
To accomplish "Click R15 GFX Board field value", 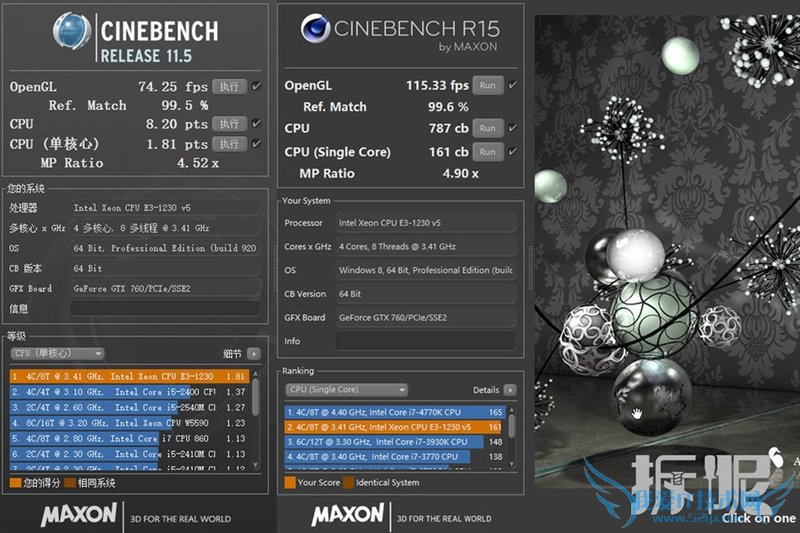I will tap(426, 317).
